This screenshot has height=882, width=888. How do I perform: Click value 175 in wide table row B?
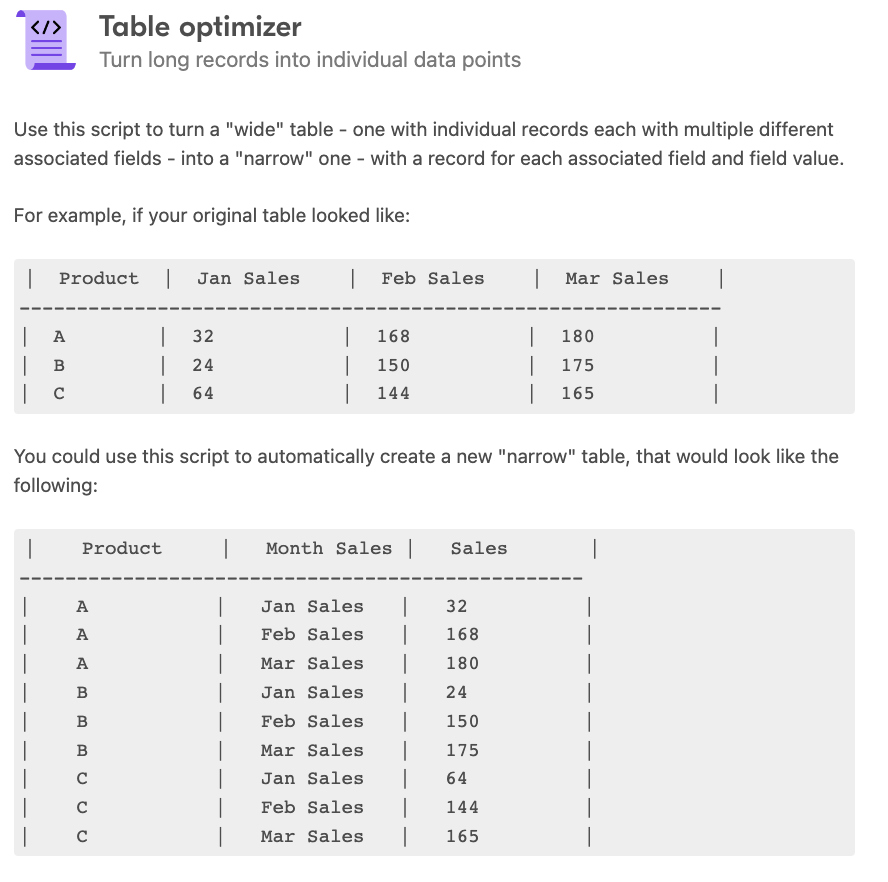pos(578,365)
